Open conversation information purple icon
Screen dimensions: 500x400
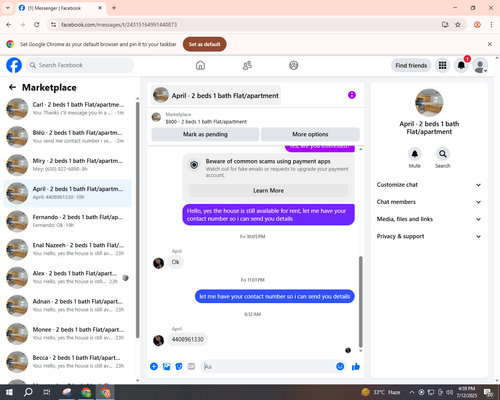pyautogui.click(x=352, y=95)
